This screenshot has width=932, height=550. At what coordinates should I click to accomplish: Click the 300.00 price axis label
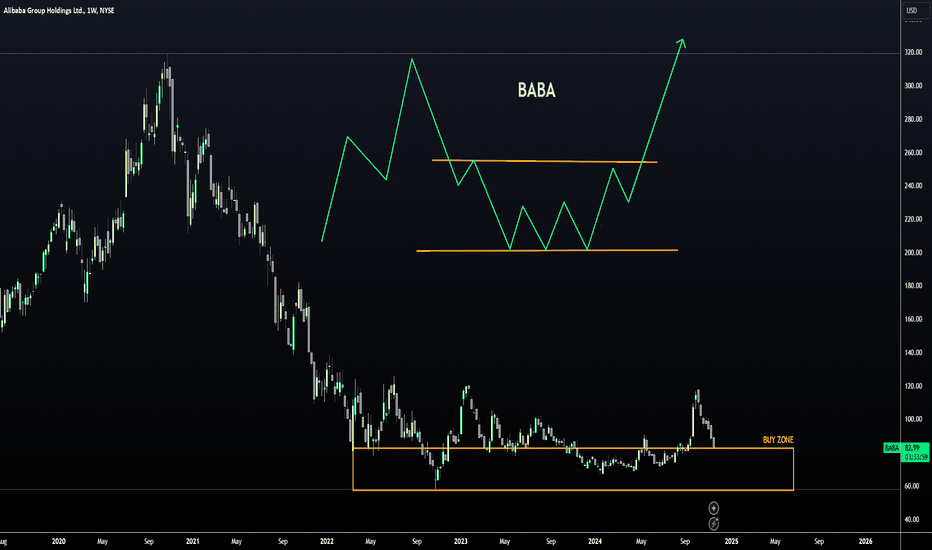coord(913,86)
